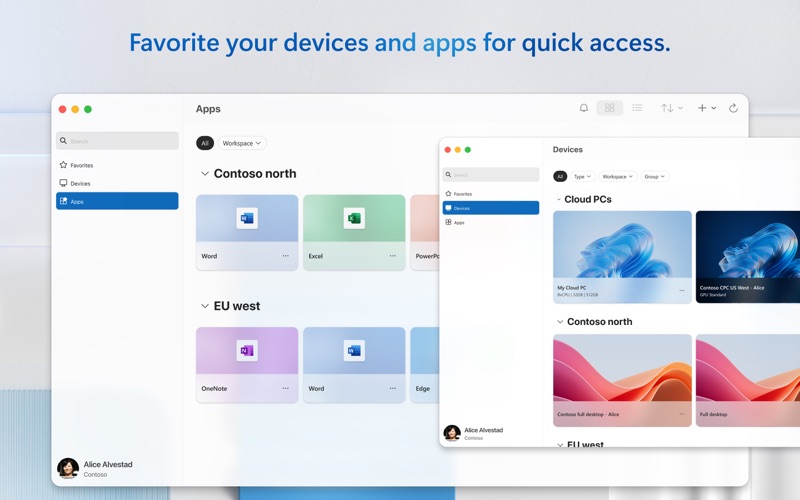Open more options for OneNote tile
Image resolution: width=800 pixels, height=500 pixels.
click(286, 388)
